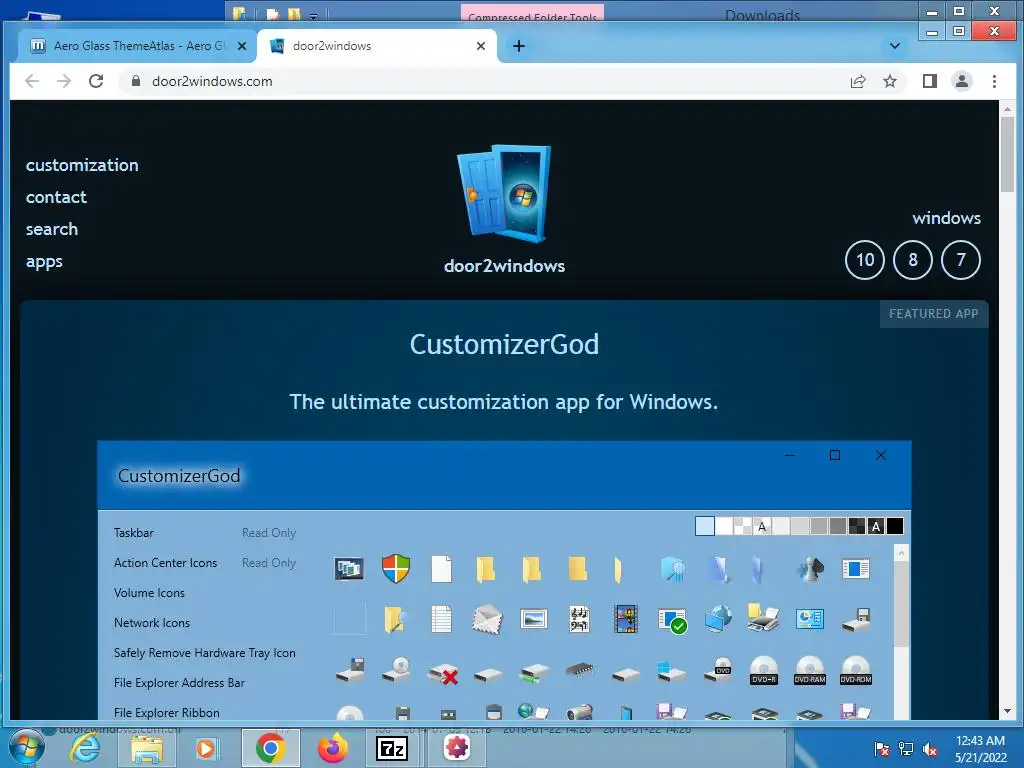This screenshot has width=1024, height=768.
Task: Click the sheet music file icon
Action: coord(579,619)
